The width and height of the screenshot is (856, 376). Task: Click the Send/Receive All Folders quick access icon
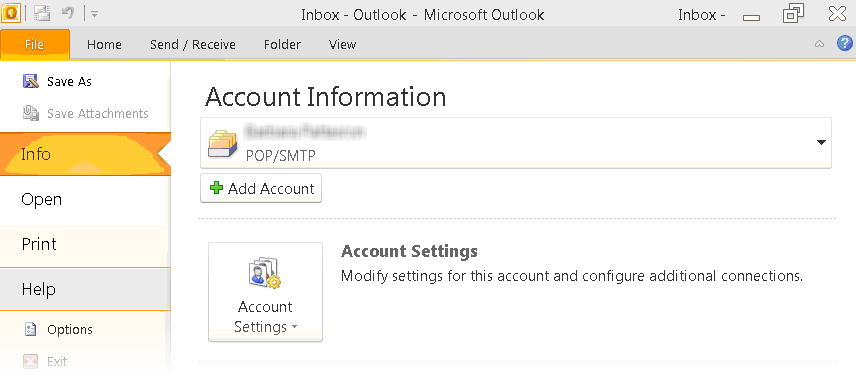click(x=42, y=13)
